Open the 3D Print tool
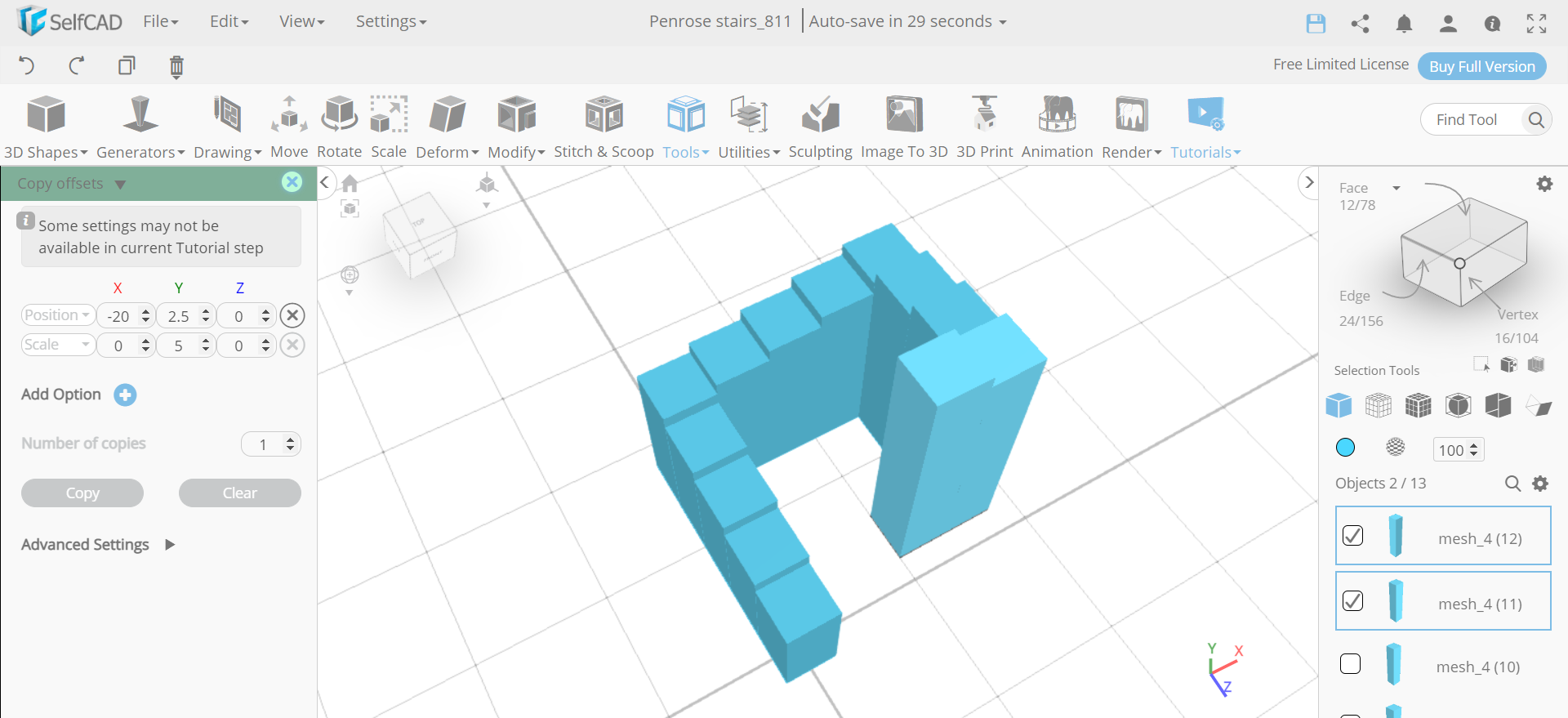1568x718 pixels. (x=984, y=127)
